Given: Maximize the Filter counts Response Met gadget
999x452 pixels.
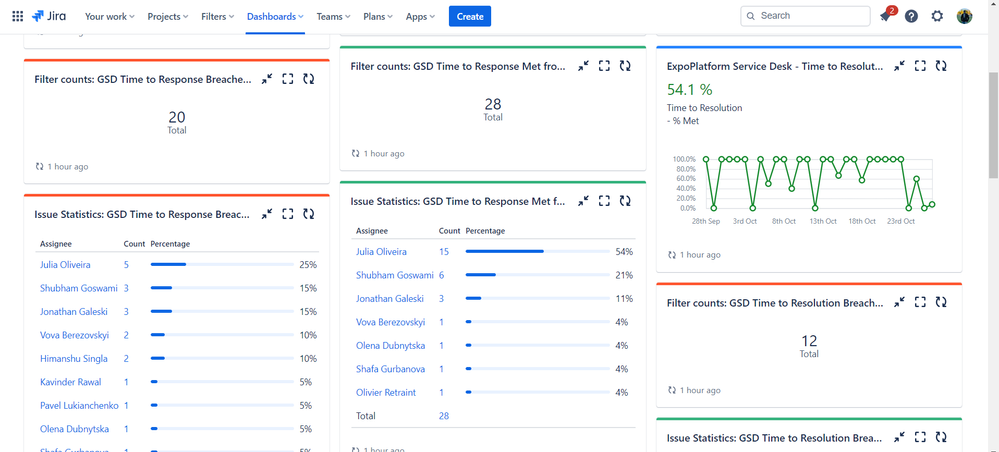Looking at the screenshot, I should 605,66.
